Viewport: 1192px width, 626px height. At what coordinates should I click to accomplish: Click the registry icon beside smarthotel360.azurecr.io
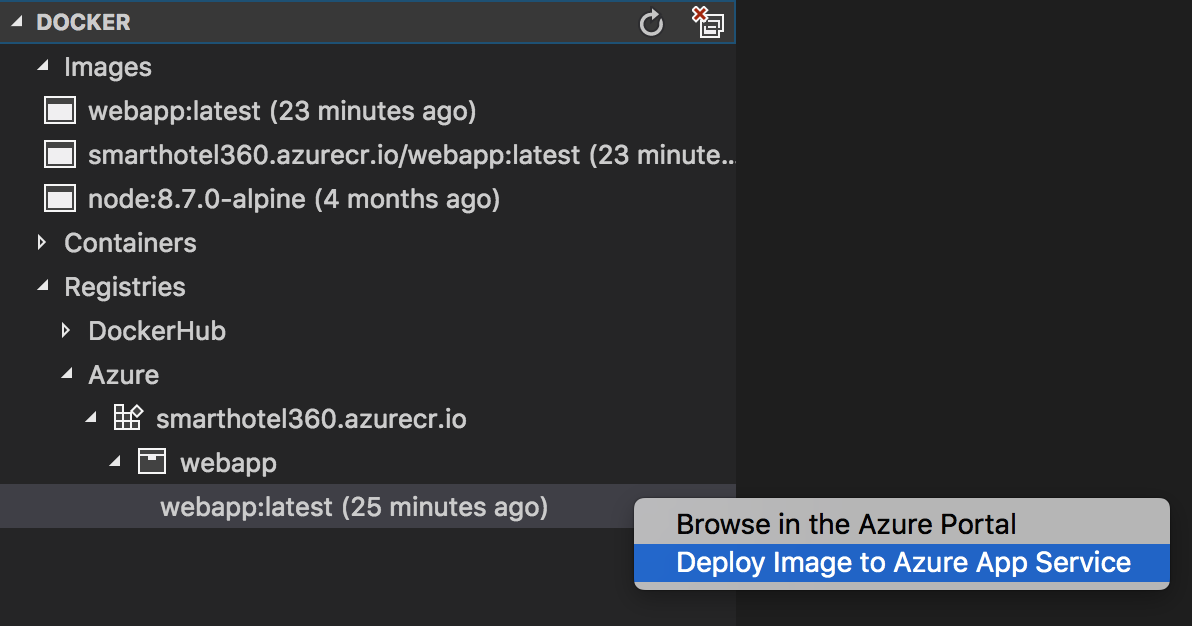pos(128,418)
